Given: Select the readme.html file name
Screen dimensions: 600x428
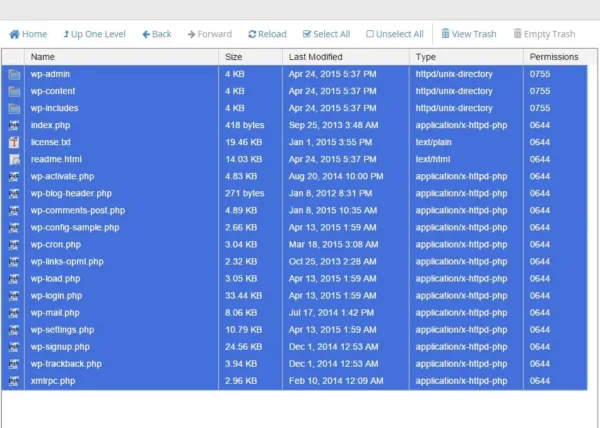Looking at the screenshot, I should [56, 159].
